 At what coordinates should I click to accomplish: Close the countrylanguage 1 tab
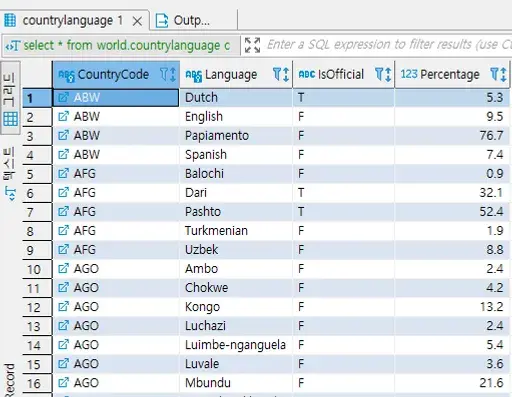pos(137,21)
